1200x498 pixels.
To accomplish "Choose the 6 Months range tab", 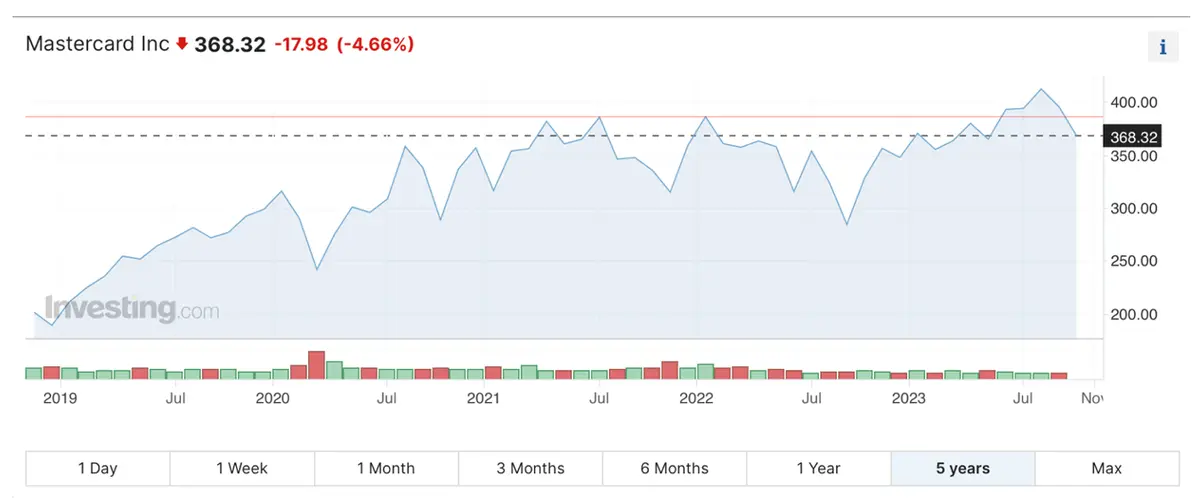I will 674,468.
